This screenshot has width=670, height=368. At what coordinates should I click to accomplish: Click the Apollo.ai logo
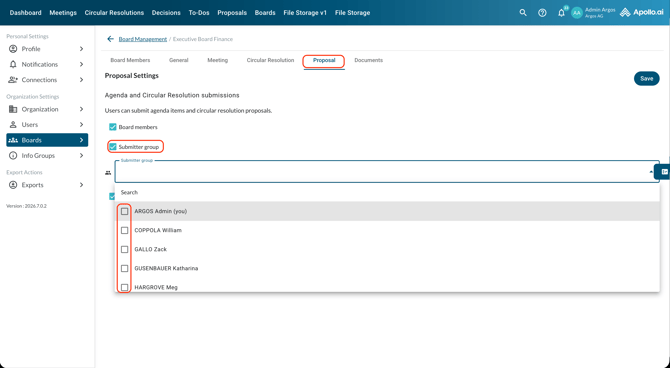tap(641, 12)
